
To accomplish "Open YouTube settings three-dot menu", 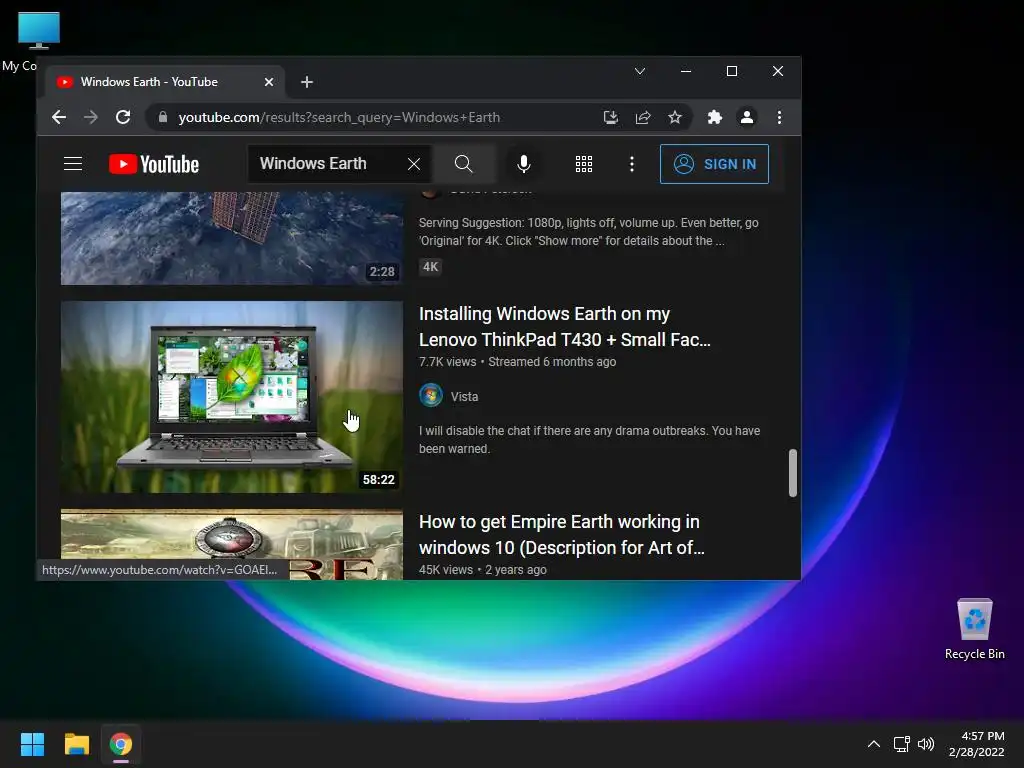I will [632, 164].
